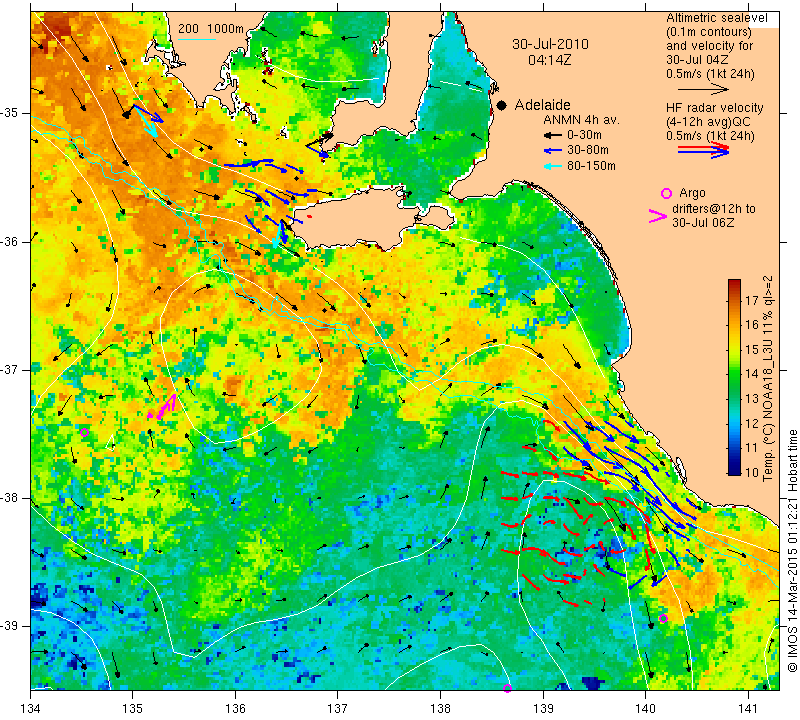Click the 30-Jul-2010 date label
Viewport: 800px width, 720px height.
pyautogui.click(x=551, y=44)
